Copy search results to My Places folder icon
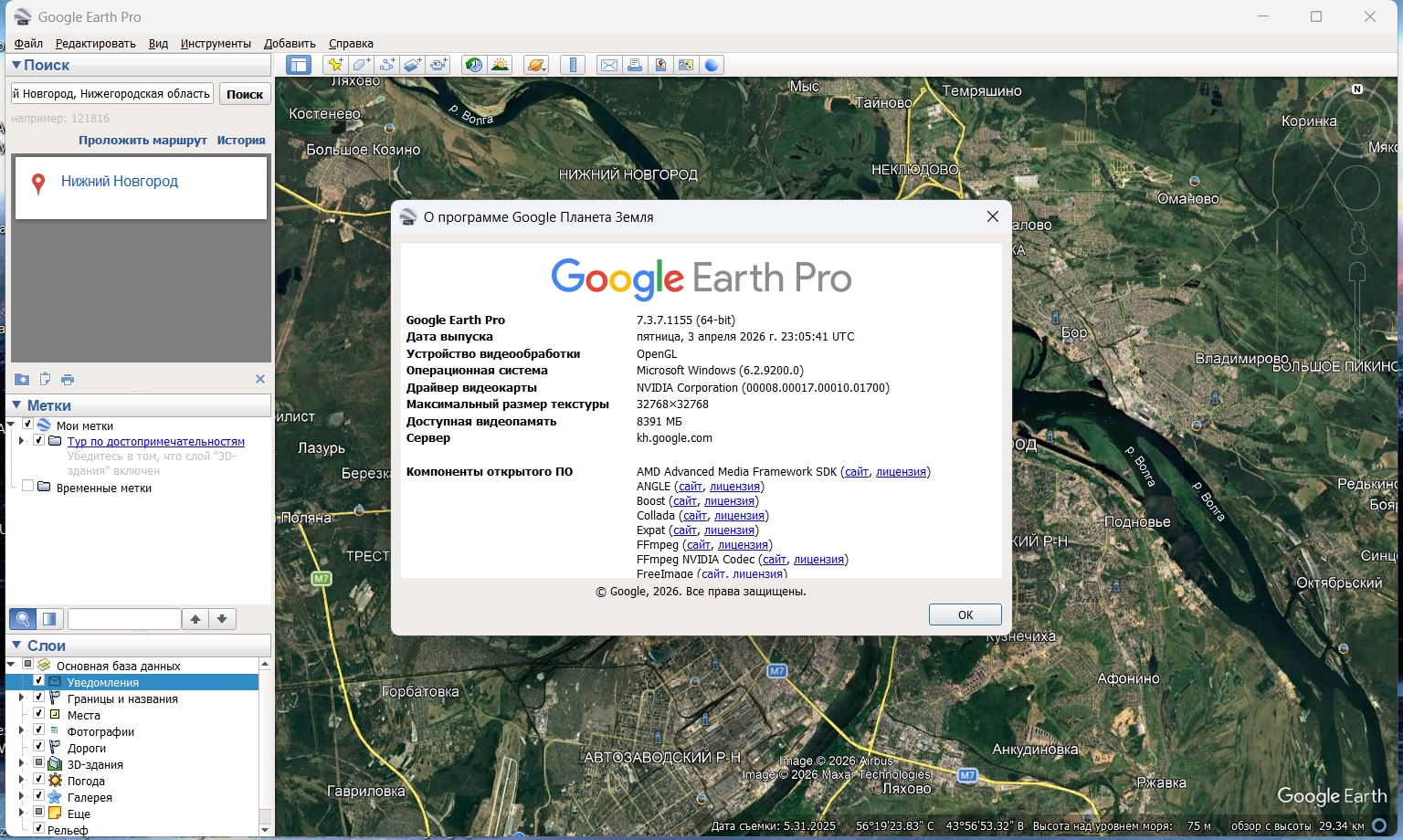The height and width of the screenshot is (840, 1403). [22, 379]
